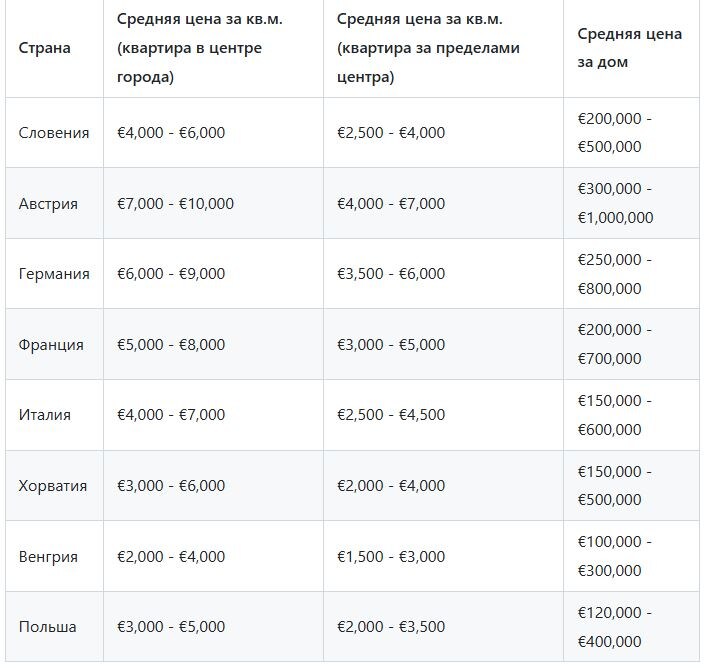Select the Польша country cell

click(47, 628)
